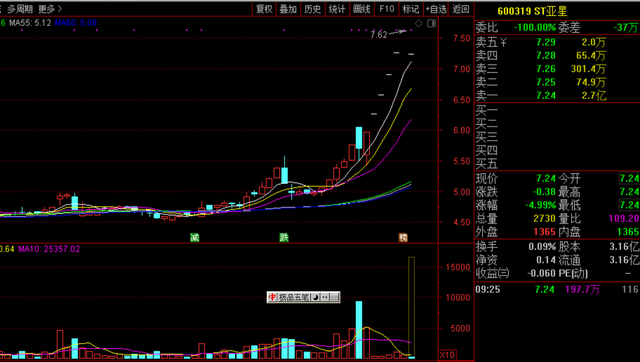Click the diamond icon above chart

pyautogui.click(x=418, y=23)
